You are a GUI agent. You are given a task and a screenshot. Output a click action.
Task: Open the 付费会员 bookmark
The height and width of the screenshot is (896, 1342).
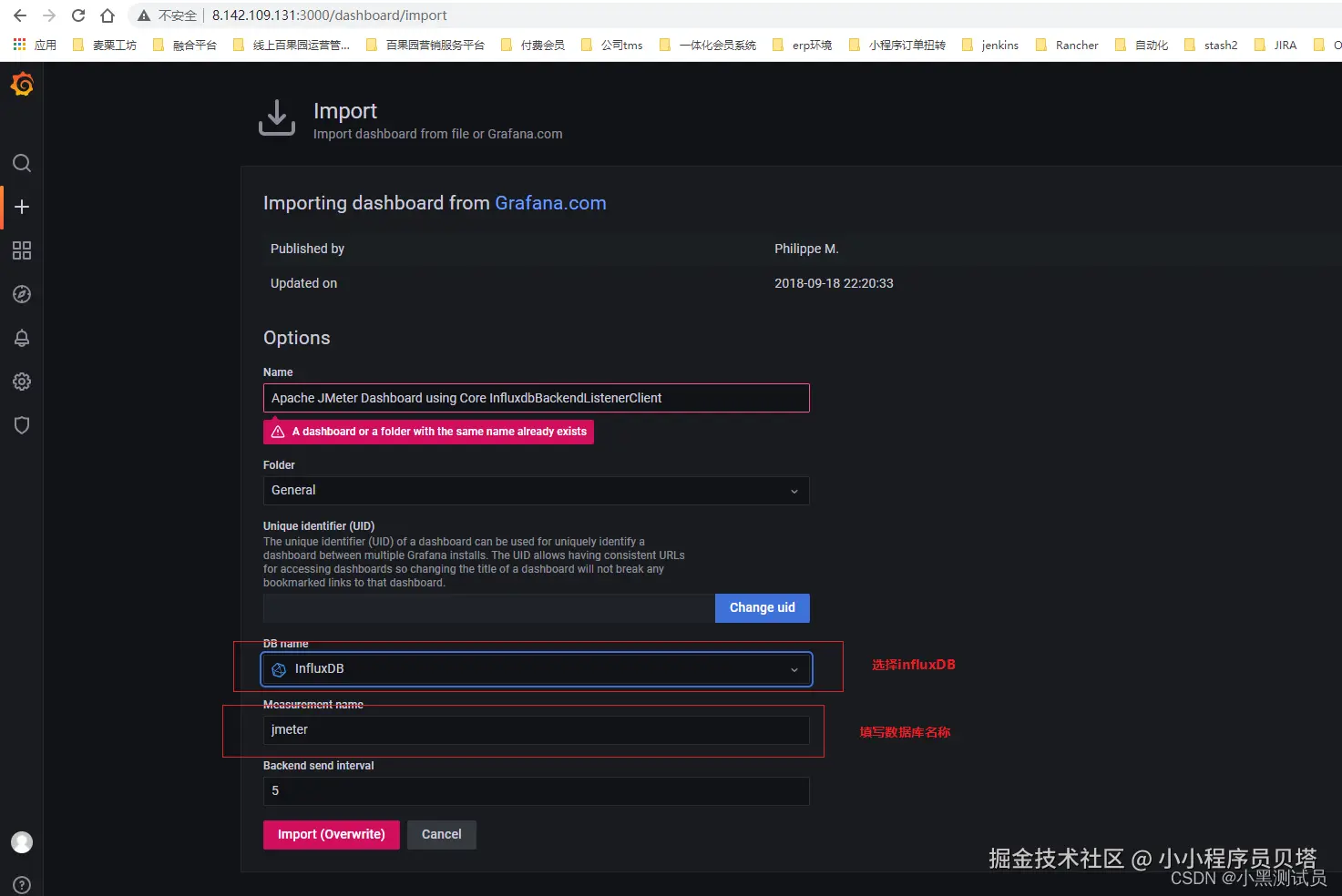pos(532,45)
